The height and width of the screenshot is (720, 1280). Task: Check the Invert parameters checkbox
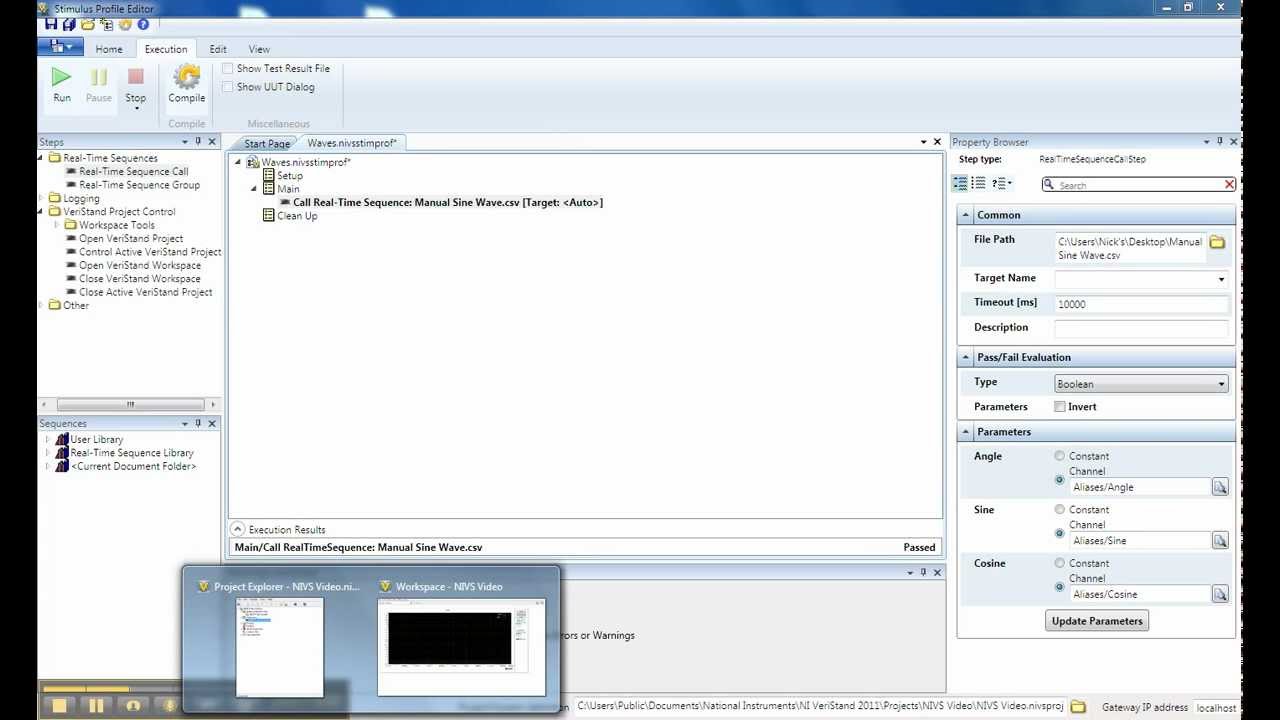(1060, 407)
